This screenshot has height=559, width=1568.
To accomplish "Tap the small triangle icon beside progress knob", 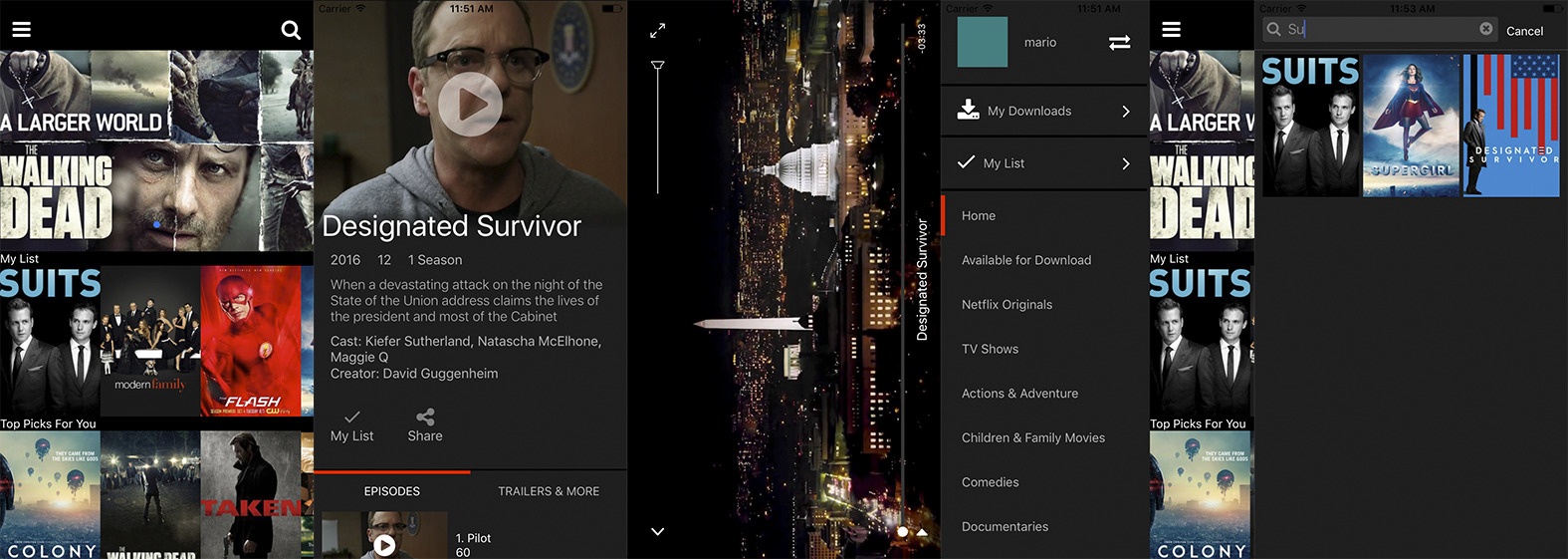I will click(922, 532).
